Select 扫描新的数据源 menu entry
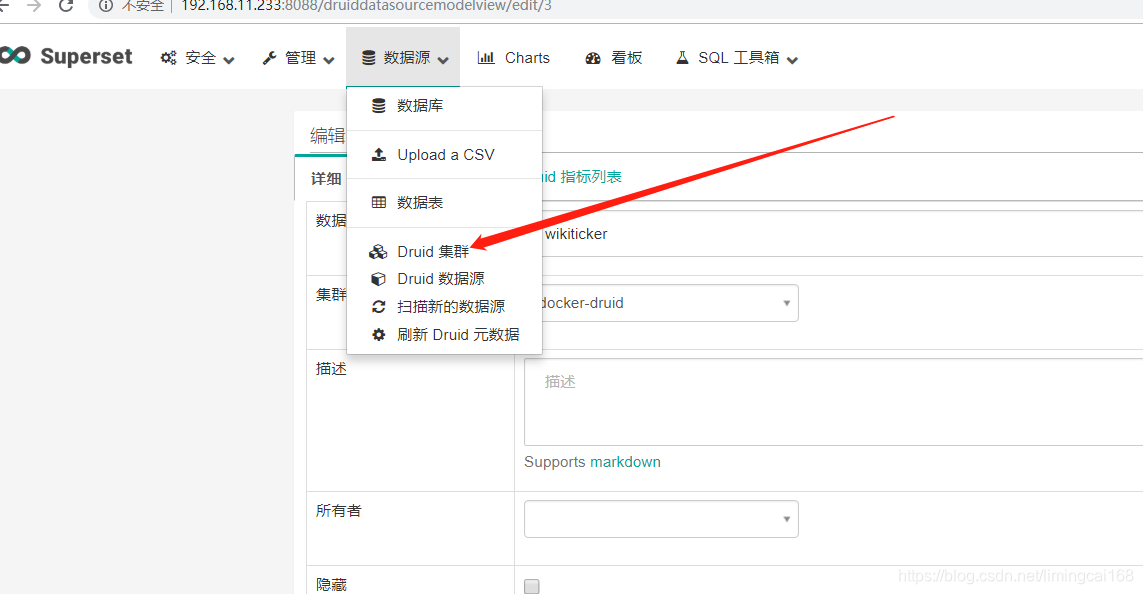 click(444, 307)
